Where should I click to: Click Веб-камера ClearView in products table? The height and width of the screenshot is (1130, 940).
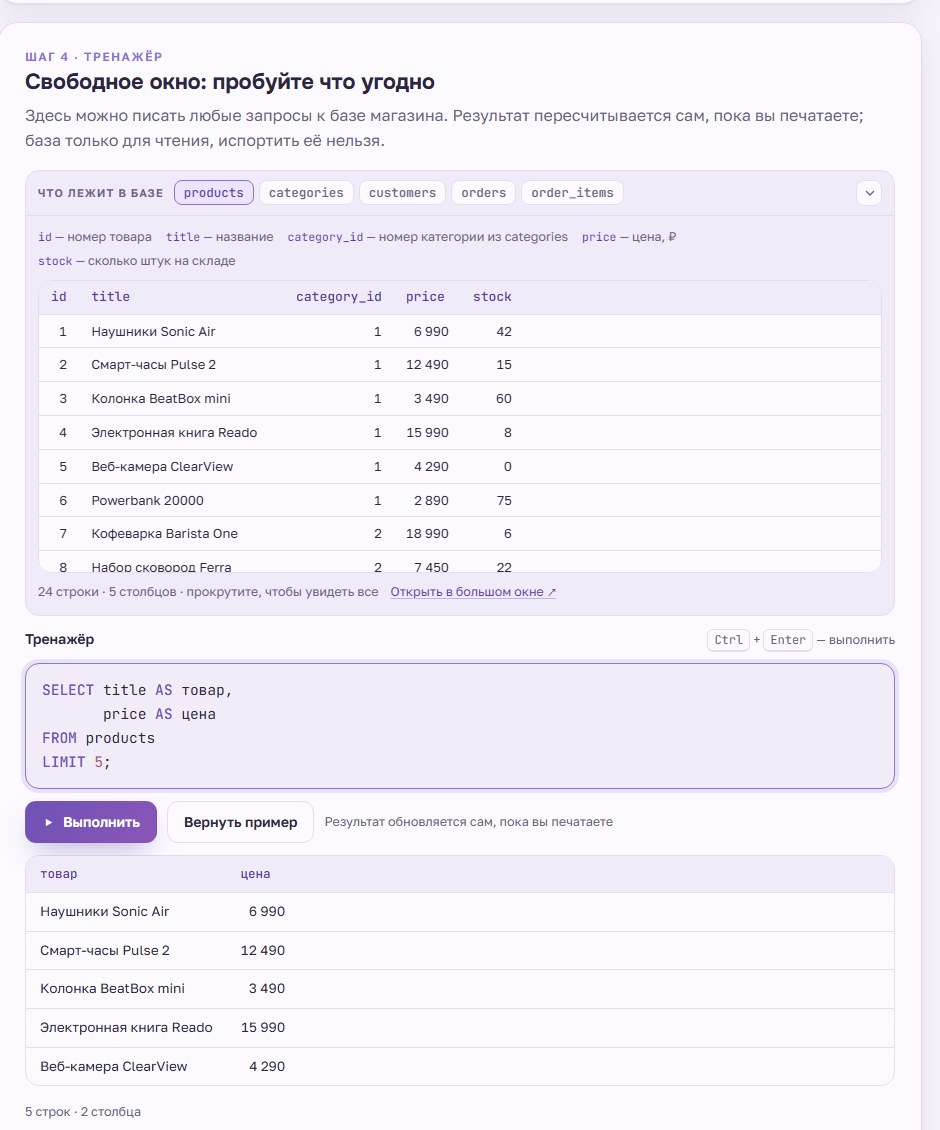coord(162,466)
